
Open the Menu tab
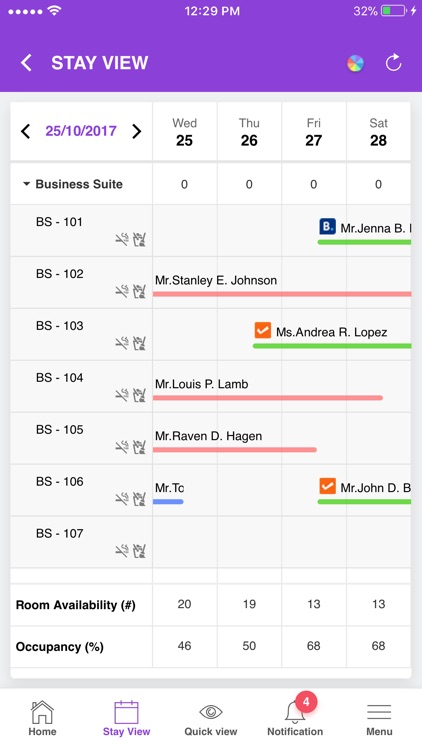pos(379,718)
